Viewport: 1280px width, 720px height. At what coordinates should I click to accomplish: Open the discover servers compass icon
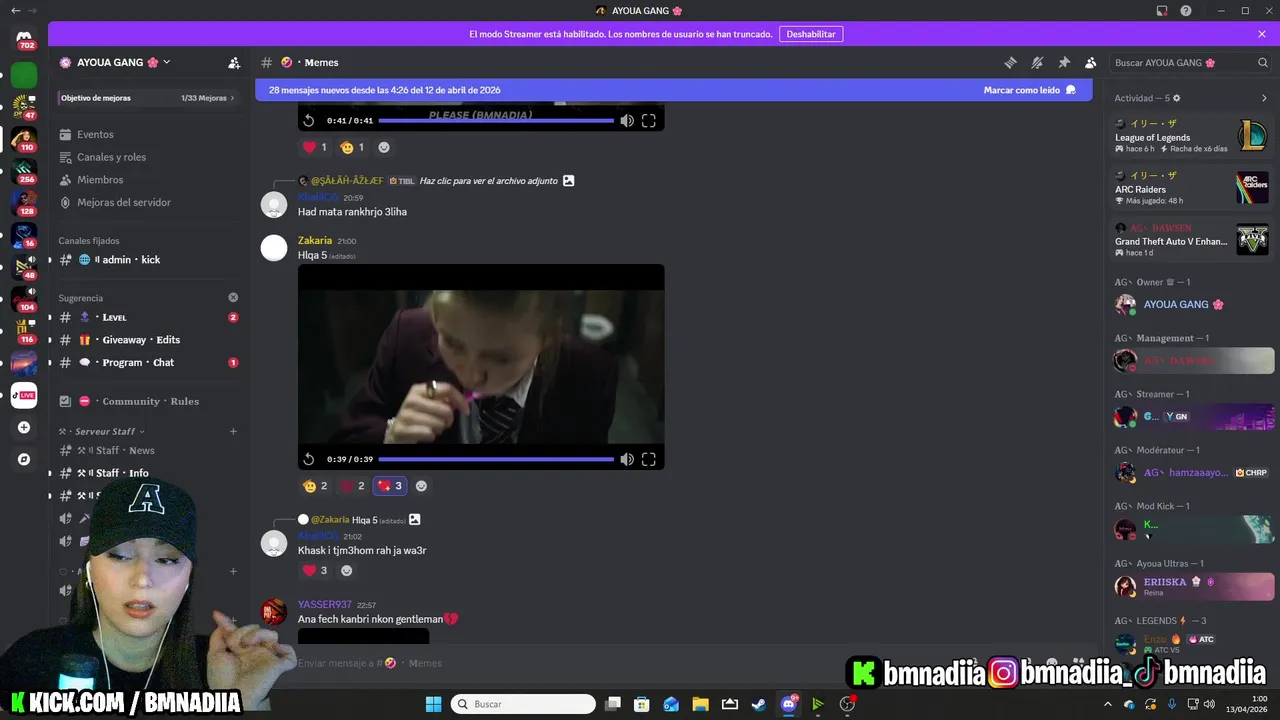click(x=24, y=460)
